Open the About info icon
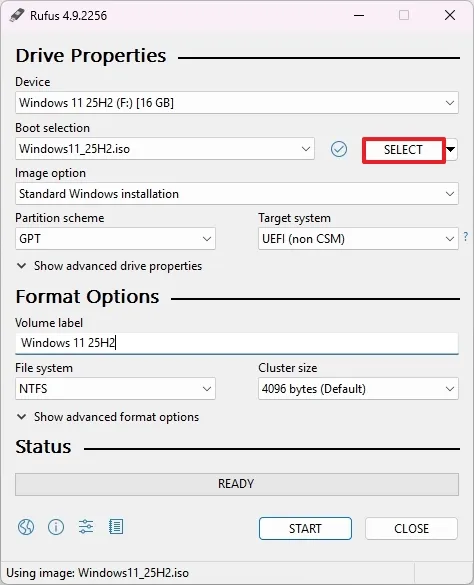The width and height of the screenshot is (474, 585). click(56, 527)
